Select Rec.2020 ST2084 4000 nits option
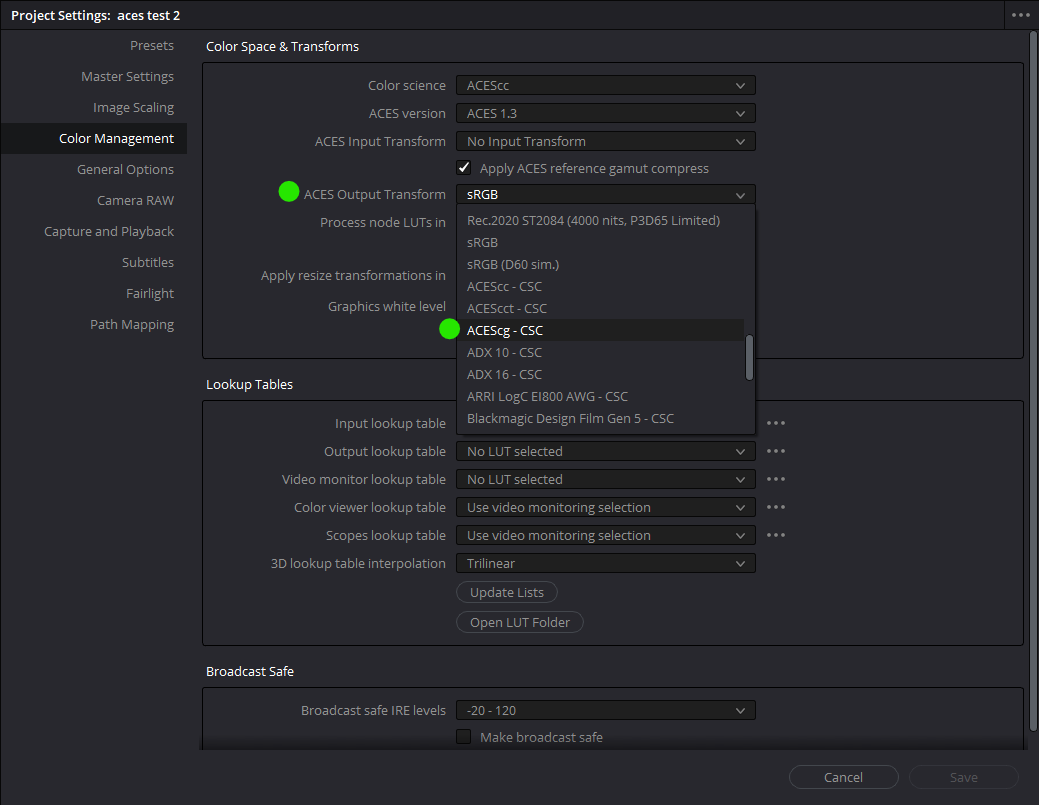Viewport: 1039px width, 805px height. pyautogui.click(x=600, y=220)
